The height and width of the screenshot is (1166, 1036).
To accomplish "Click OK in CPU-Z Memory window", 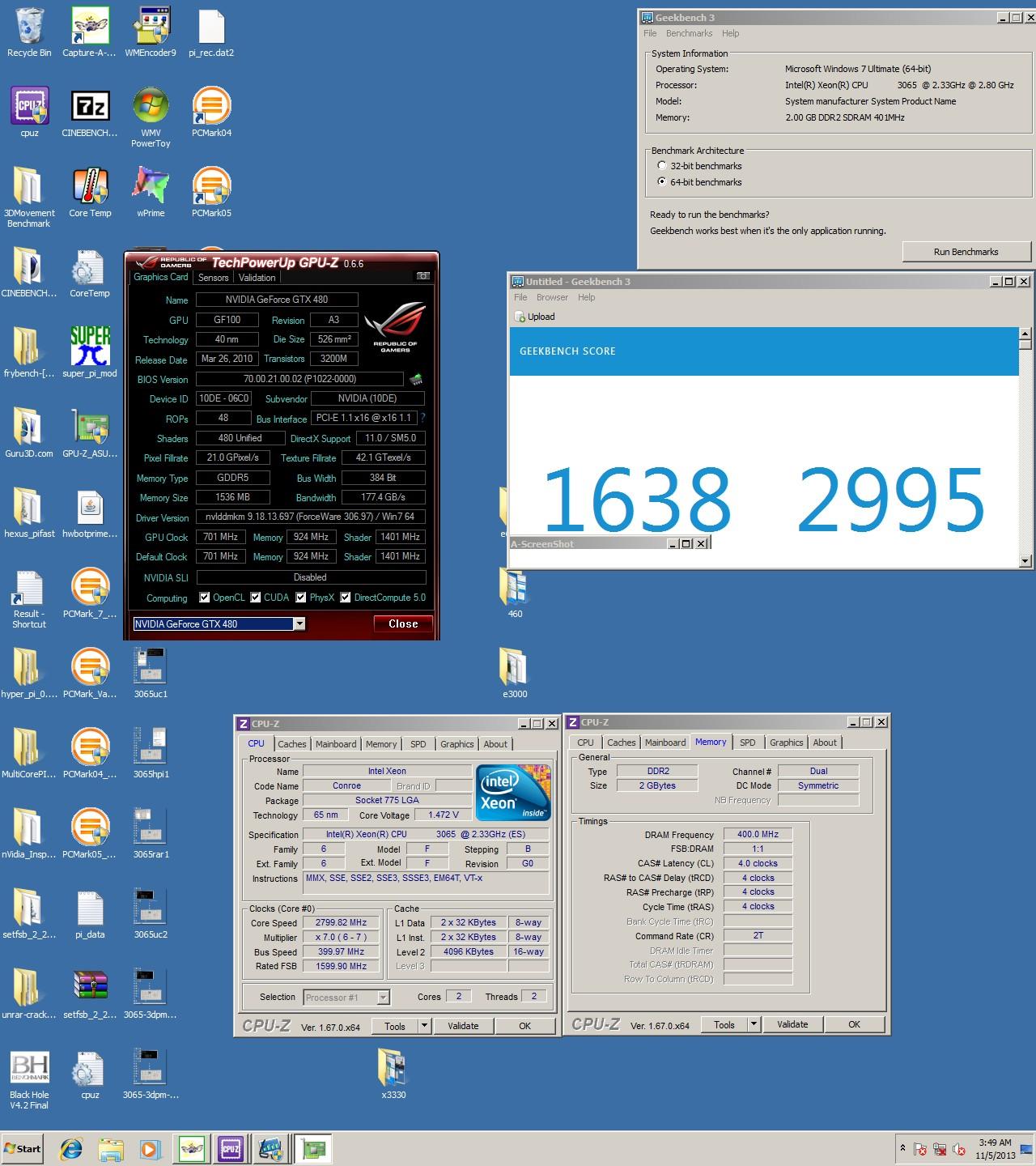I will click(854, 1024).
